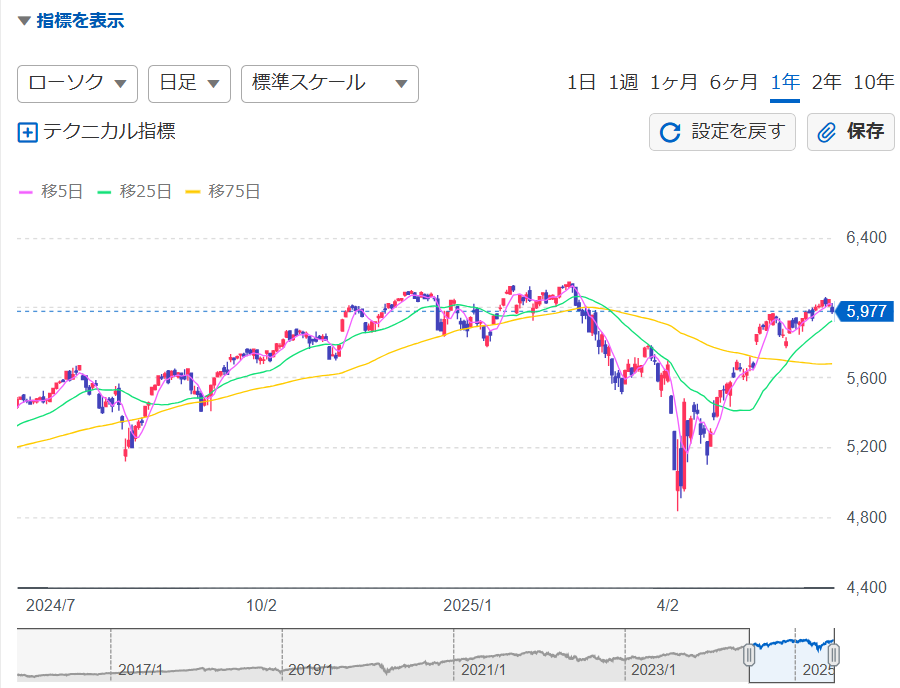This screenshot has width=900, height=688.
Task: Click the 5,600 axis label
Action: coord(866,379)
